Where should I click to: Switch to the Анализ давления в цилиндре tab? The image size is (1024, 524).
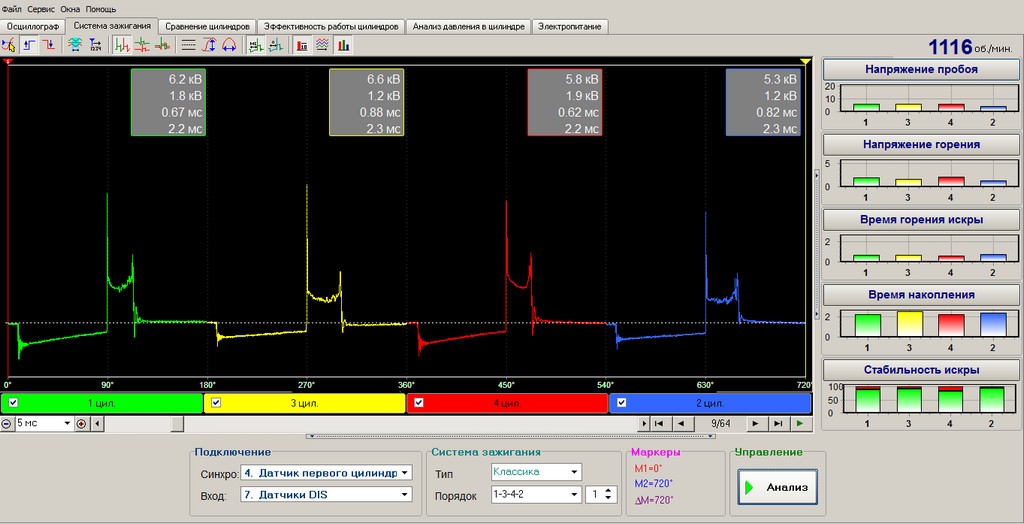tap(468, 27)
